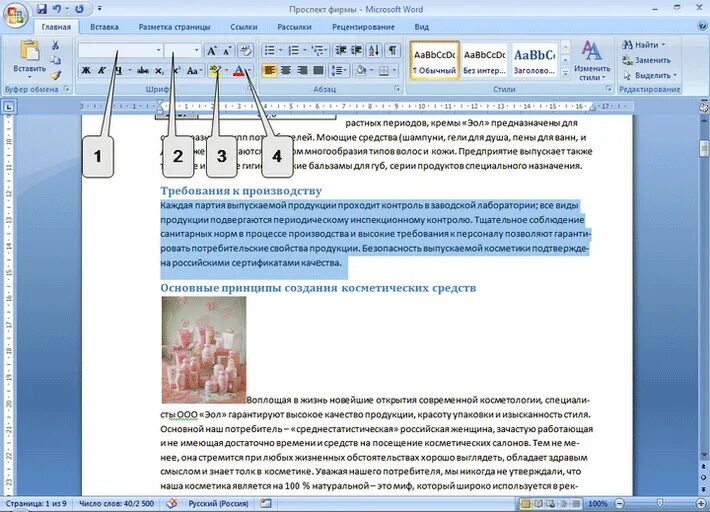Viewport: 710px width, 512px height.
Task: Open the Разметка страницы tab
Action: coord(174,27)
